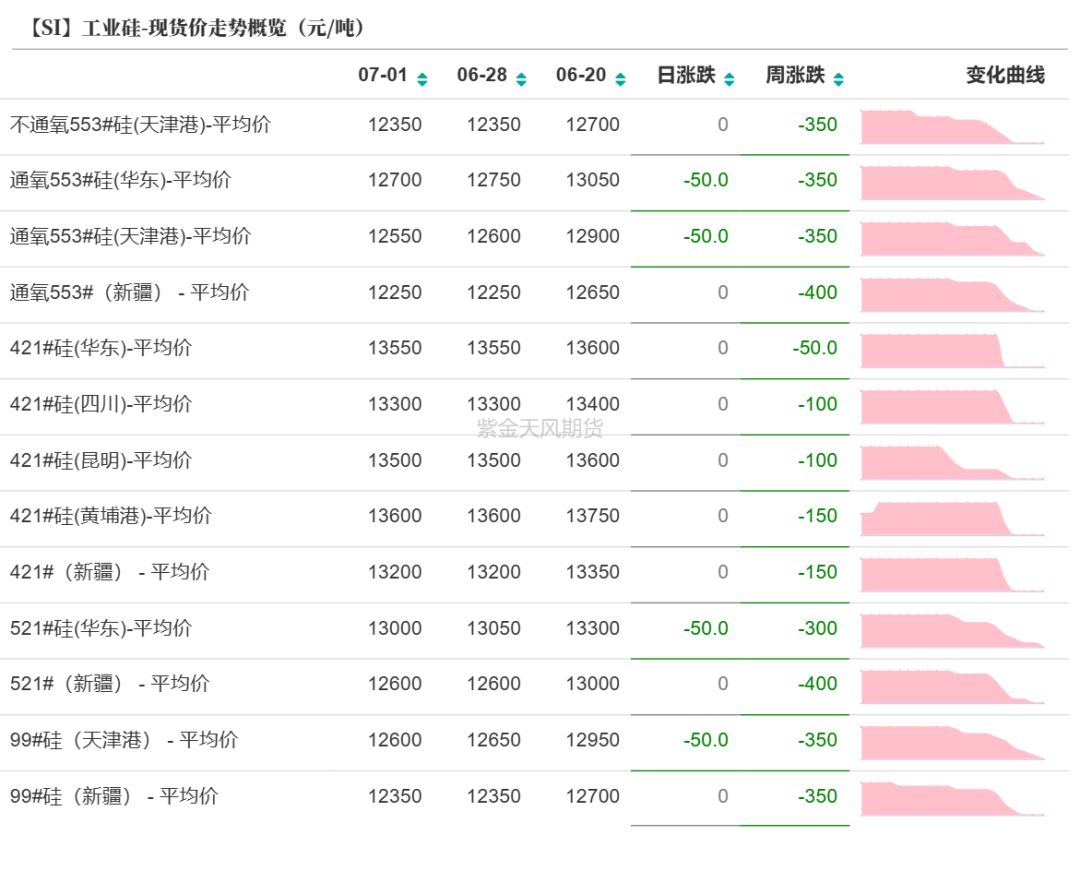The image size is (1080, 871).
Task: Click the 周涨跌 column sort icon
Action: (x=838, y=78)
